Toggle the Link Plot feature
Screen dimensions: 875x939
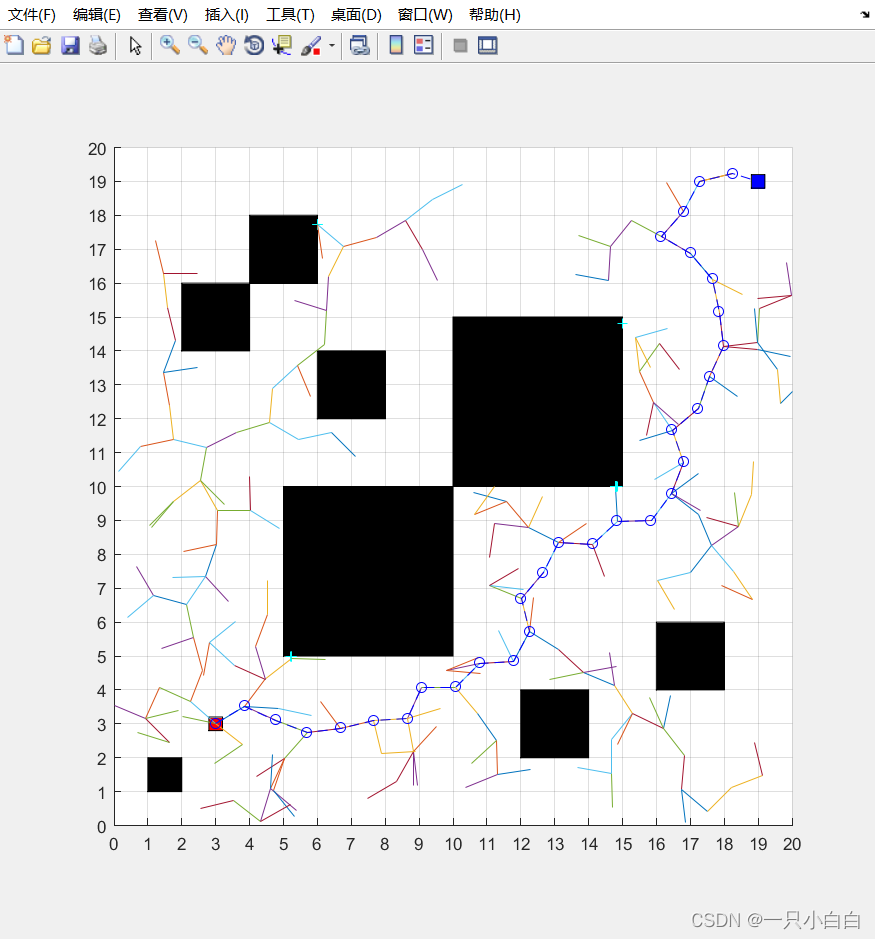point(360,45)
